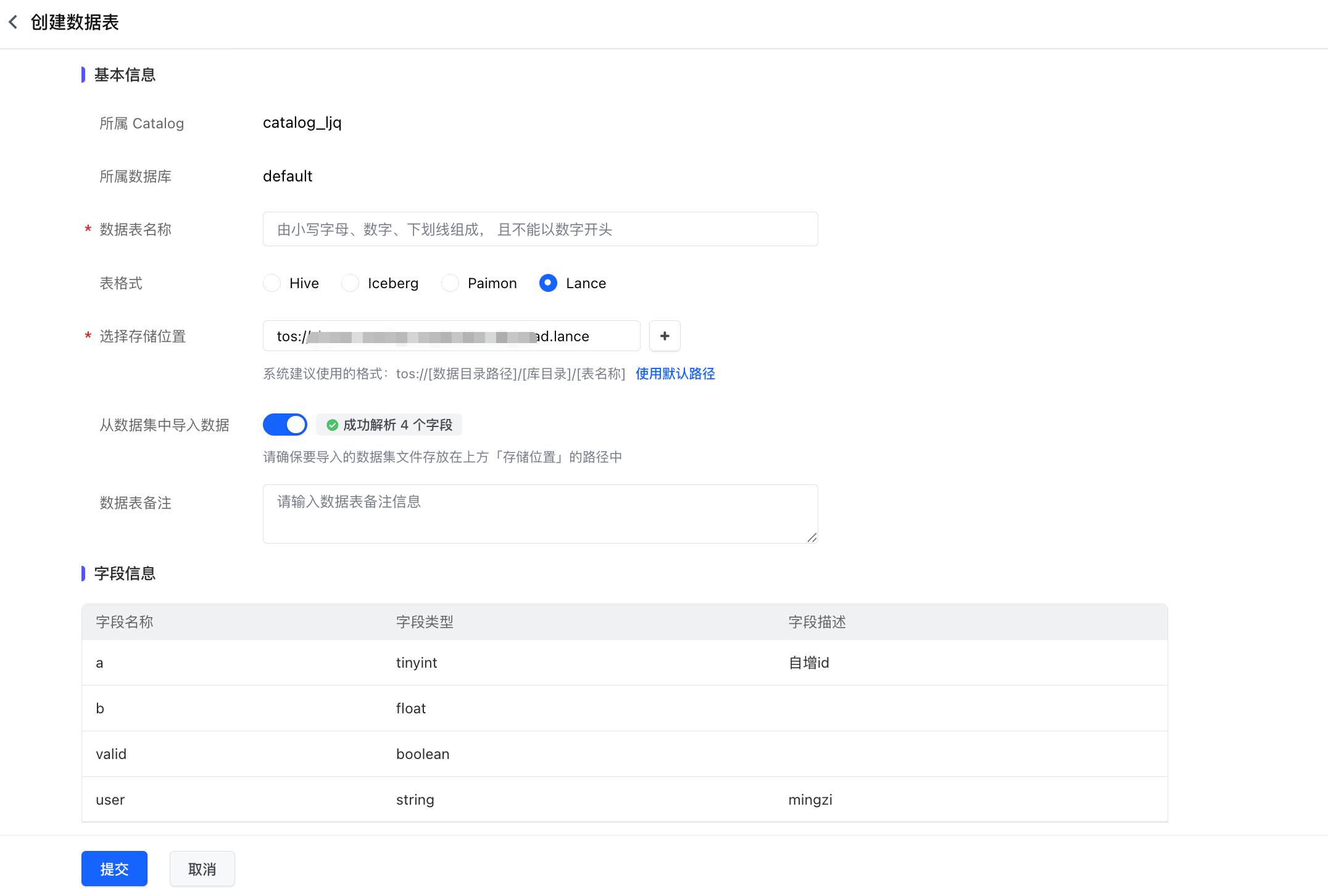Image resolution: width=1328 pixels, height=896 pixels.
Task: Select the Hive table format
Action: point(272,283)
